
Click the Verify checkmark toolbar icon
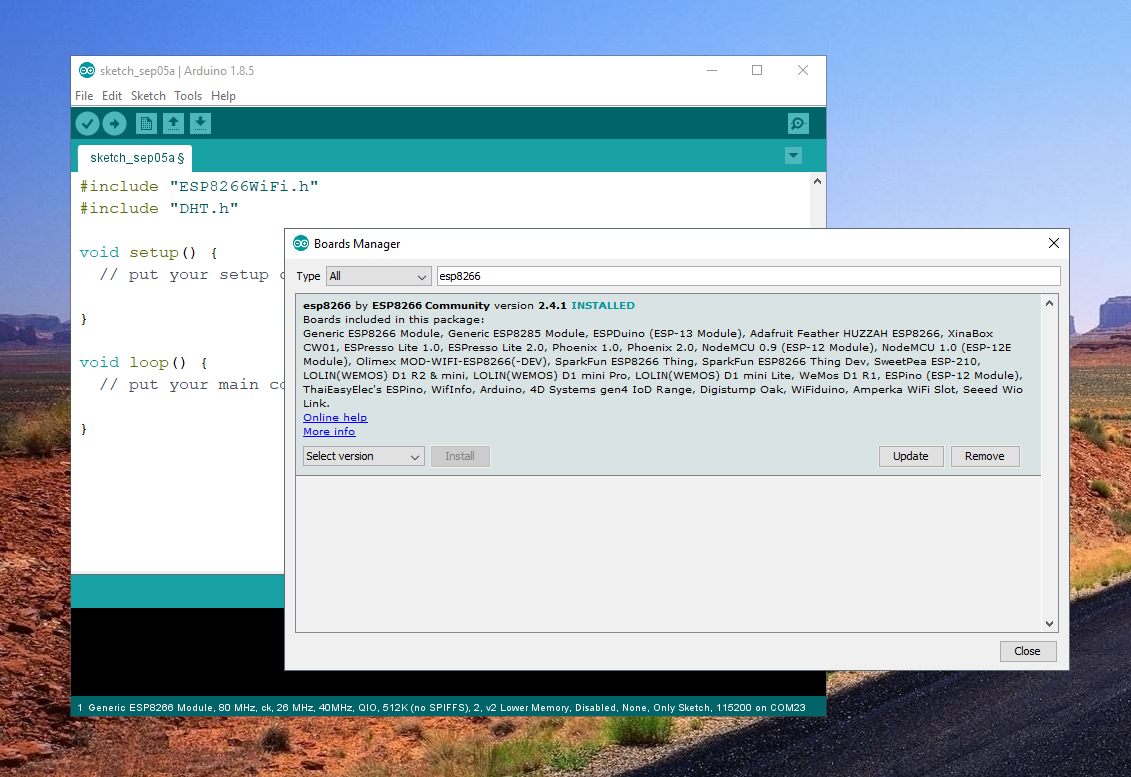[87, 123]
